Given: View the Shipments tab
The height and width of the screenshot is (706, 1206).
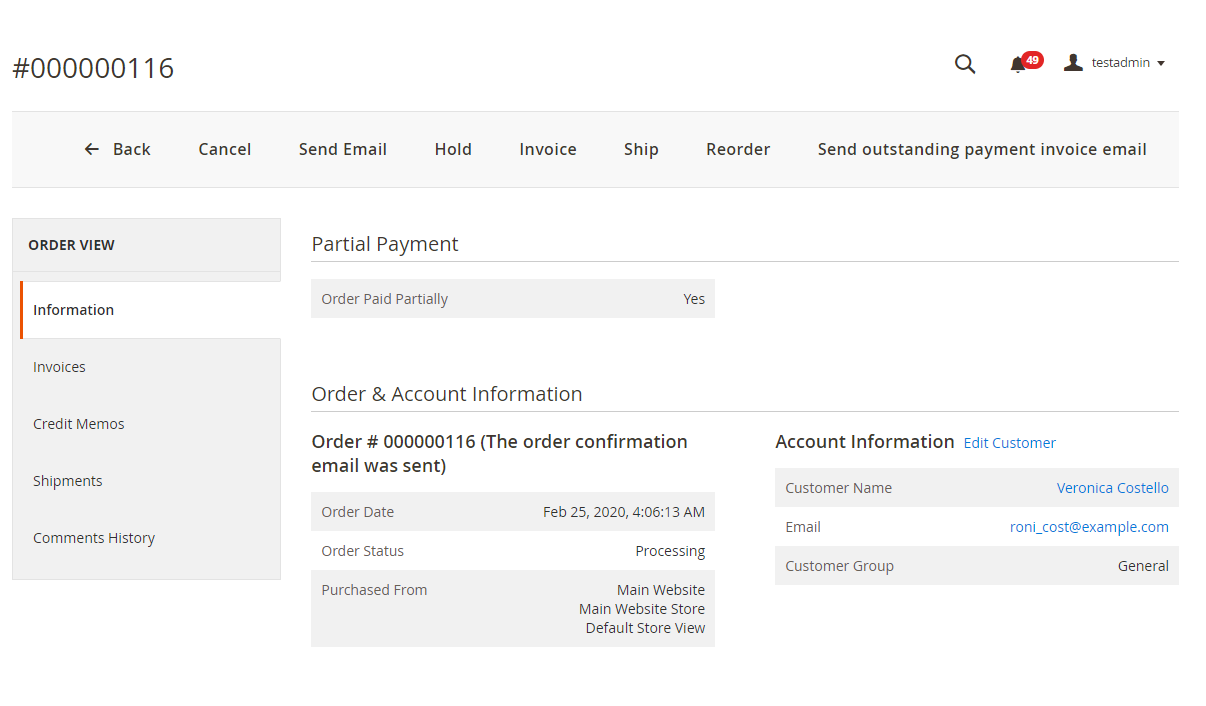Looking at the screenshot, I should 68,481.
